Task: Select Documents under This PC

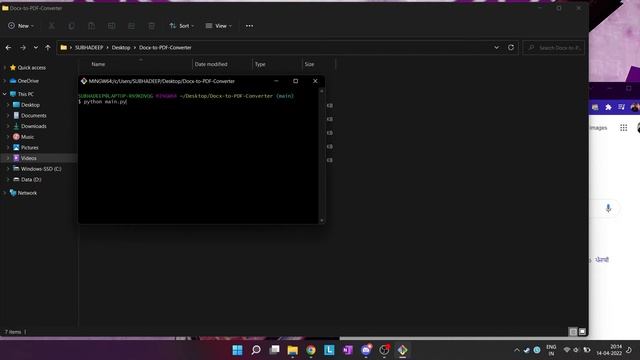Action: (x=33, y=116)
